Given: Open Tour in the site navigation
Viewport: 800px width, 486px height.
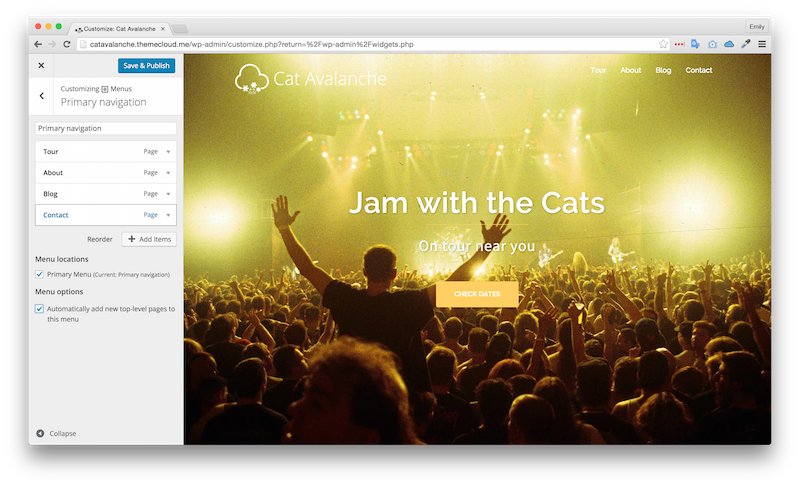Looking at the screenshot, I should (x=598, y=70).
